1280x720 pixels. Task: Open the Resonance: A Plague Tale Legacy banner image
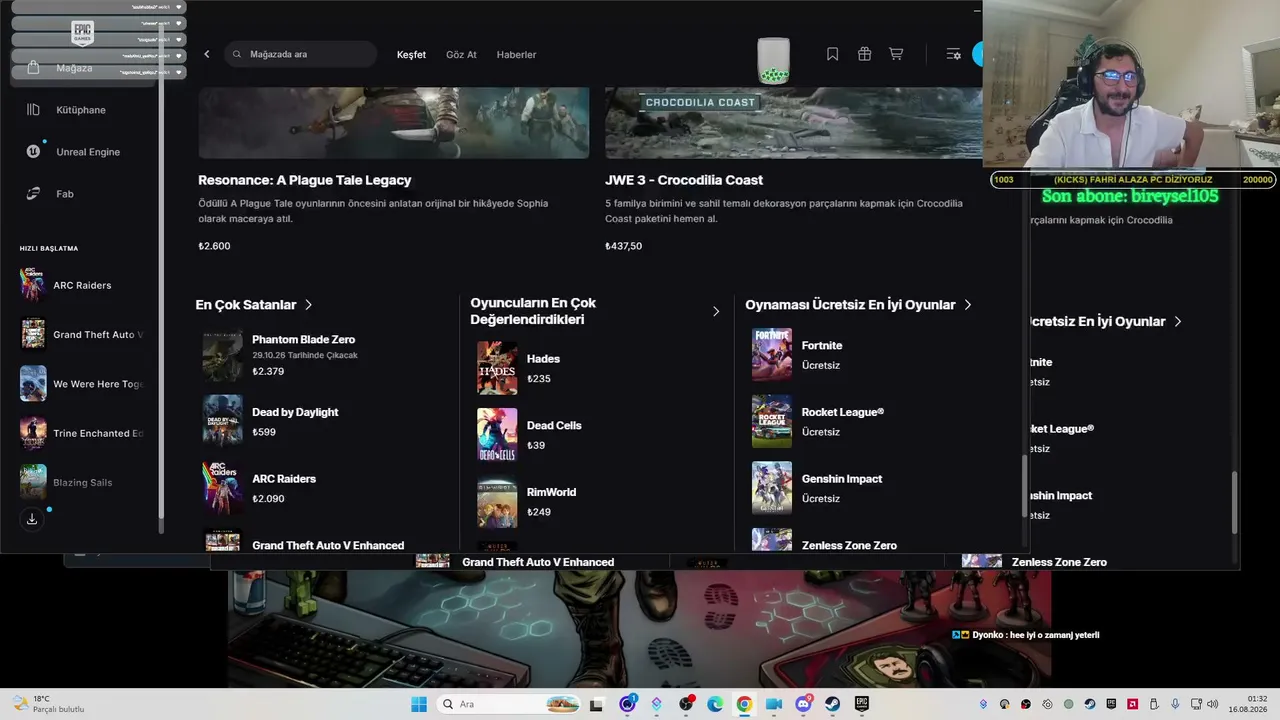[x=393, y=123]
